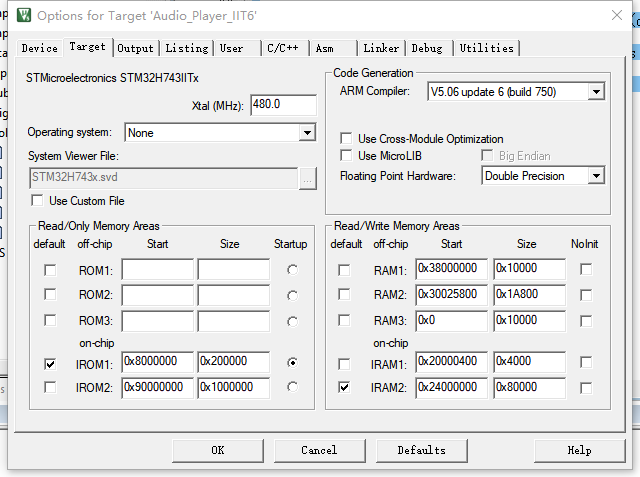This screenshot has width=640, height=477.
Task: Edit RAM2 Size value 0x1A800
Action: (x=529, y=295)
